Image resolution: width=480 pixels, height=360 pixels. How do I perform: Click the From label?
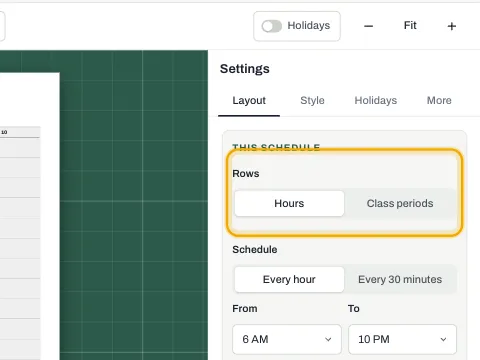[x=245, y=309]
